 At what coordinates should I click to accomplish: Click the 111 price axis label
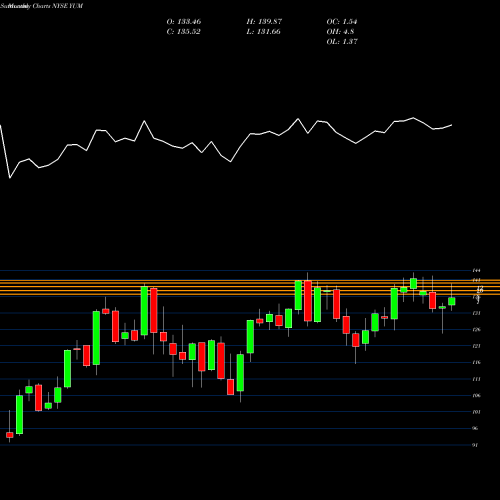pos(476,379)
